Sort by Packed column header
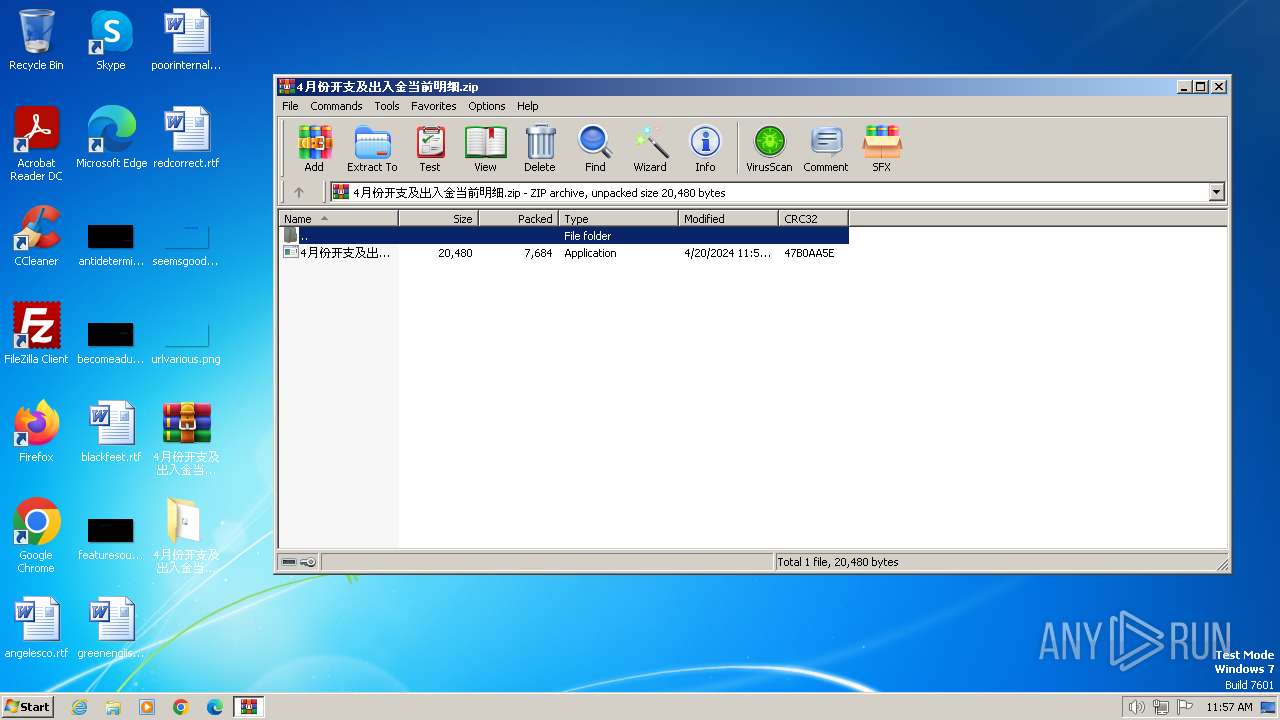 click(518, 218)
